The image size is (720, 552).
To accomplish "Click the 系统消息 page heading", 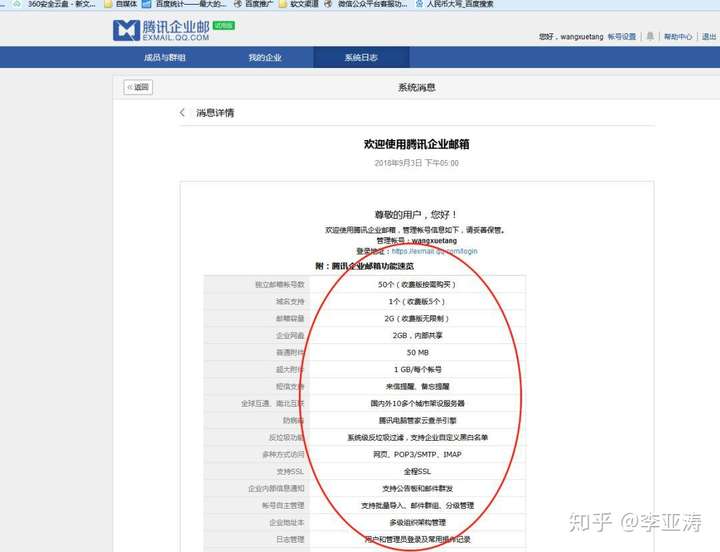I will click(x=416, y=87).
